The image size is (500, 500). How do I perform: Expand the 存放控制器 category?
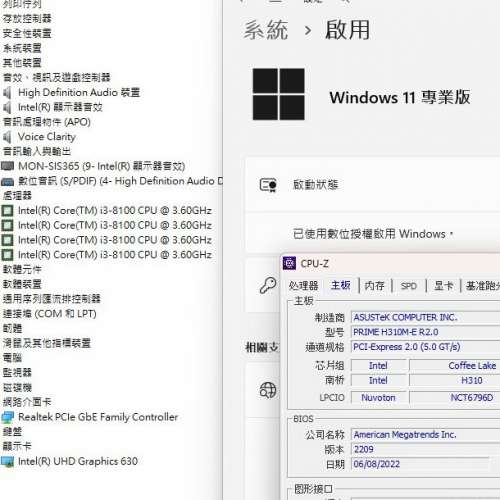27,18
